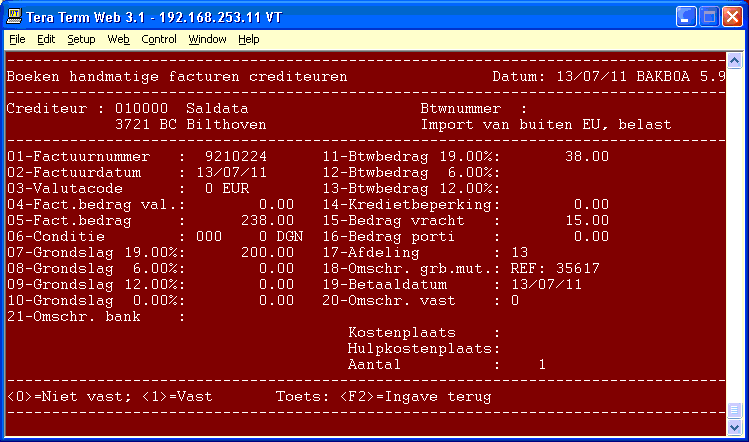Maximize the Tera Term window

tap(709, 16)
